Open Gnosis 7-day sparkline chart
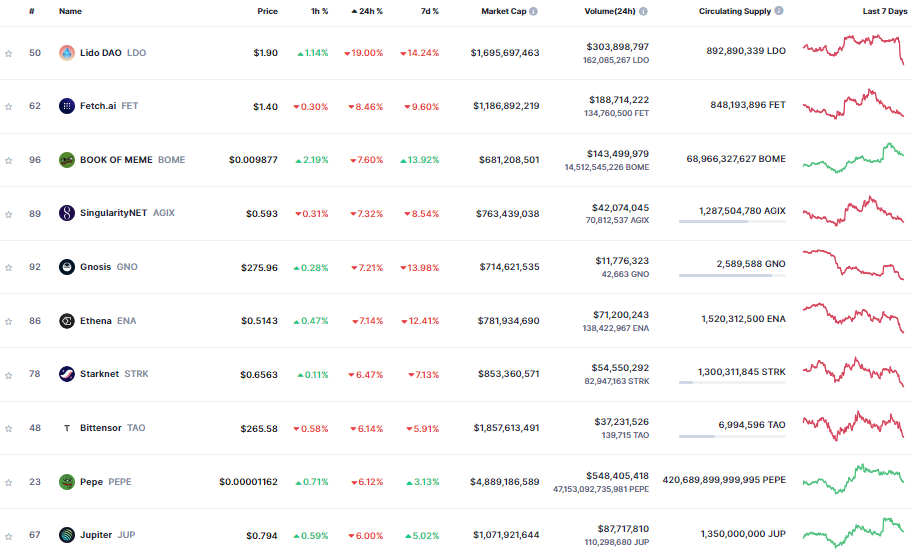The height and width of the screenshot is (554, 915). click(x=853, y=264)
